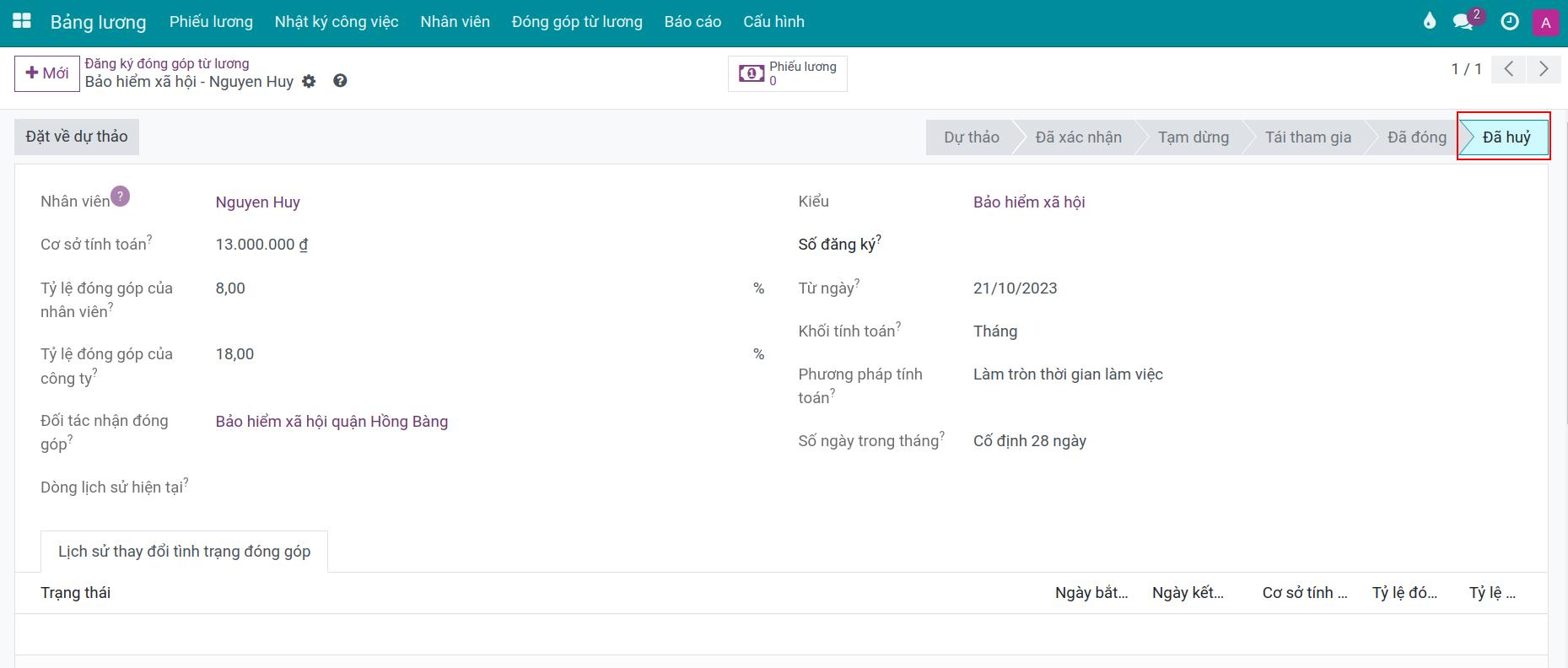Create new record with Mới button
The image size is (1568, 668).
(x=47, y=73)
